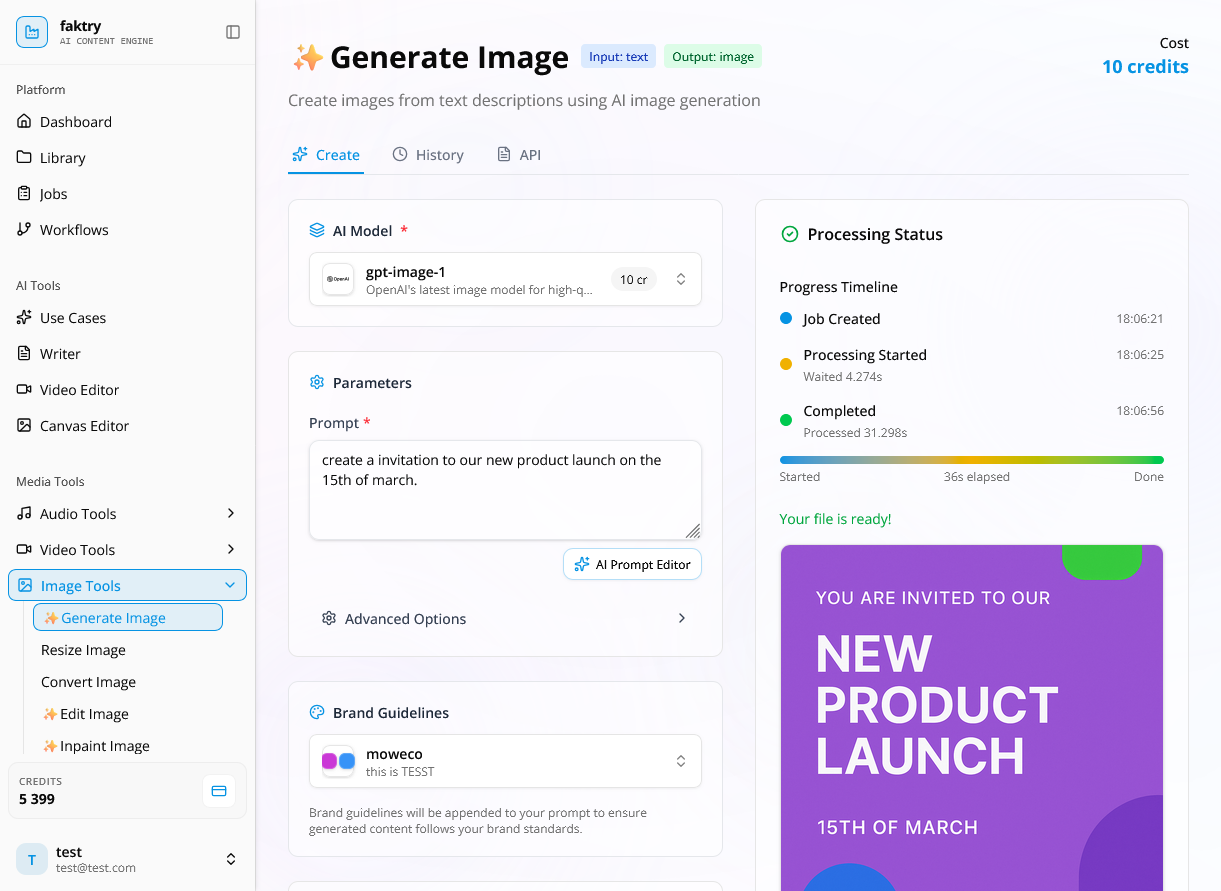Image resolution: width=1221 pixels, height=891 pixels.
Task: Switch to the History tab
Action: pos(428,154)
